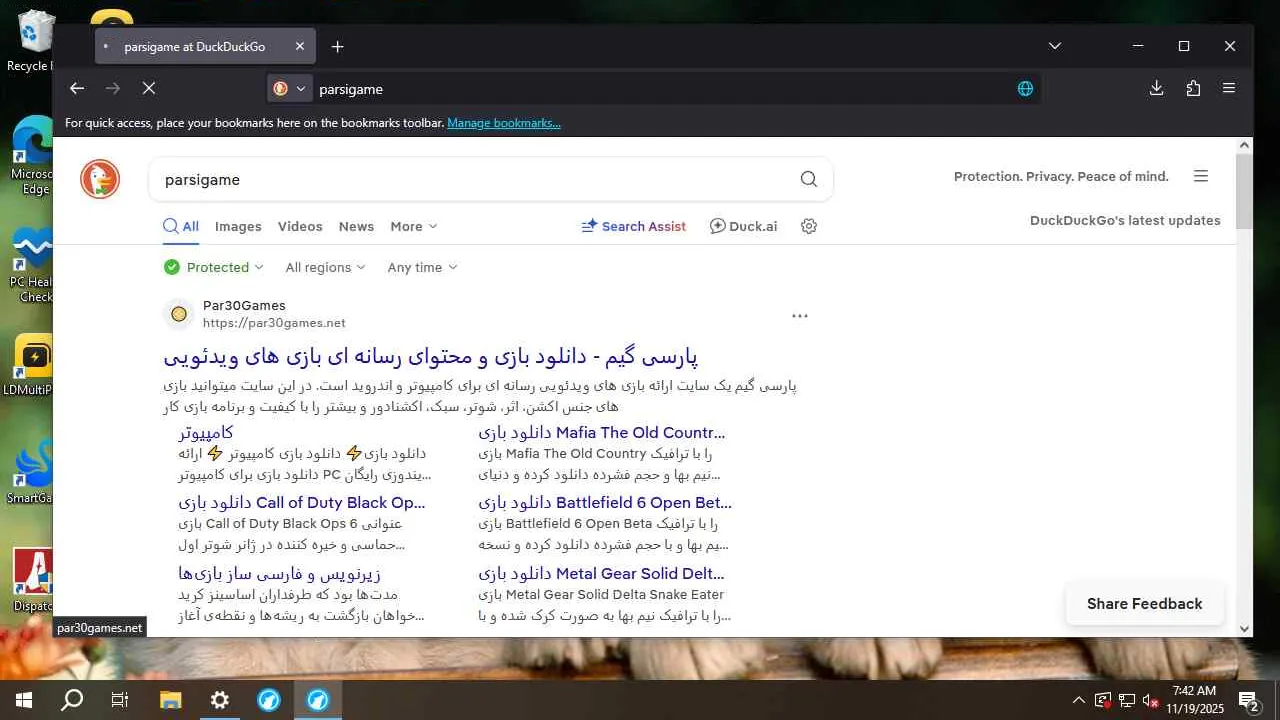Go back to the previous page
Image resolution: width=1280 pixels, height=720 pixels.
click(77, 88)
